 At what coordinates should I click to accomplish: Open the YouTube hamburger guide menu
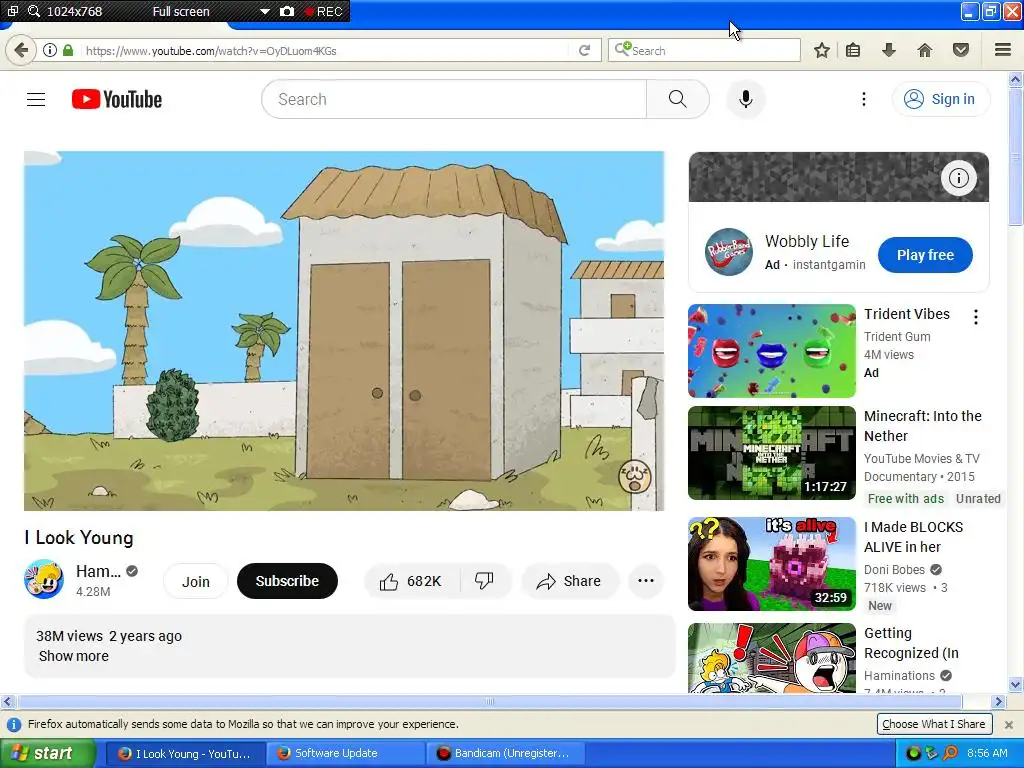point(36,99)
